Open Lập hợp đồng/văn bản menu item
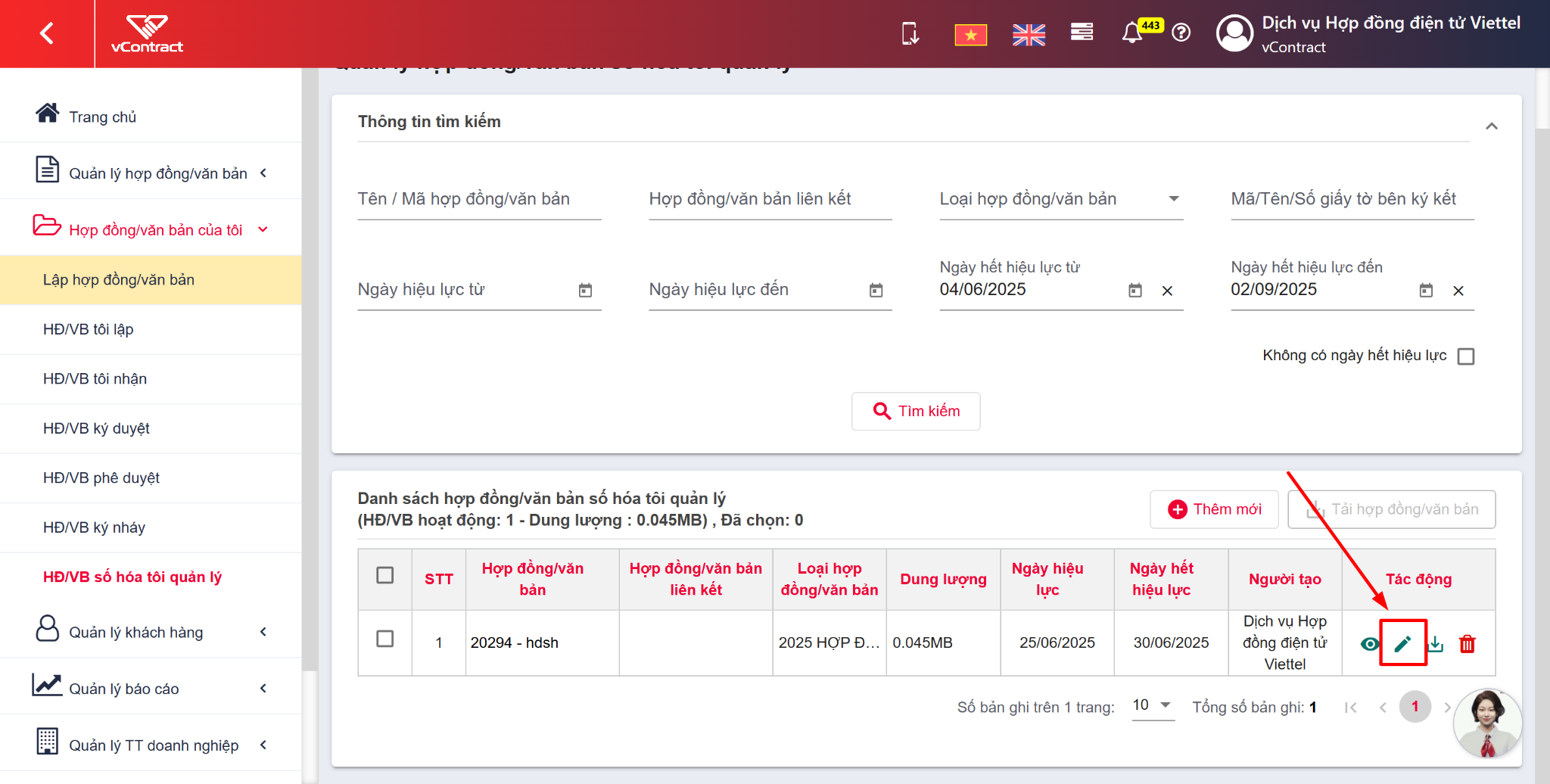Viewport: 1550px width, 784px height. 151,280
